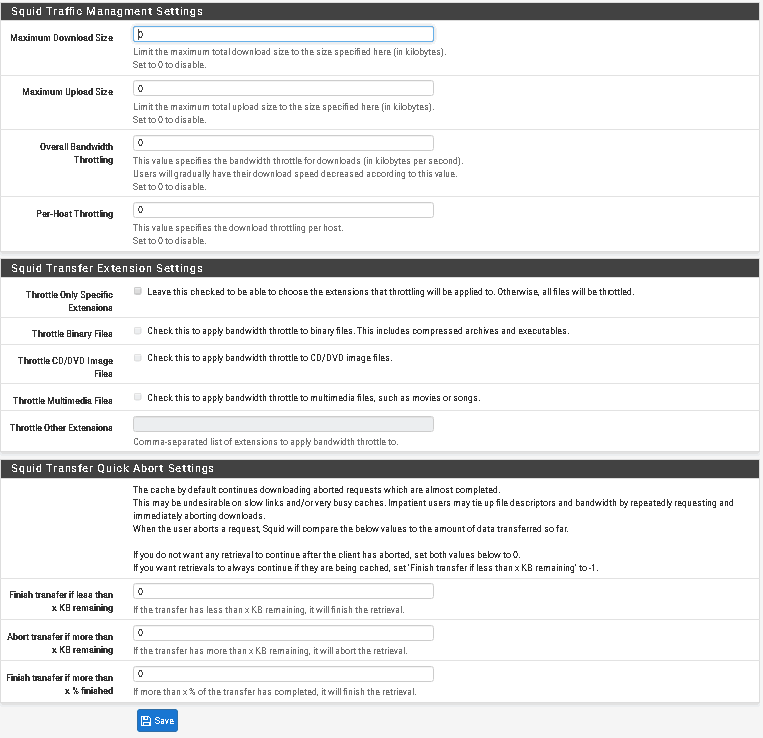Click 'Leave this checked to be able to choose' text

click(391, 292)
